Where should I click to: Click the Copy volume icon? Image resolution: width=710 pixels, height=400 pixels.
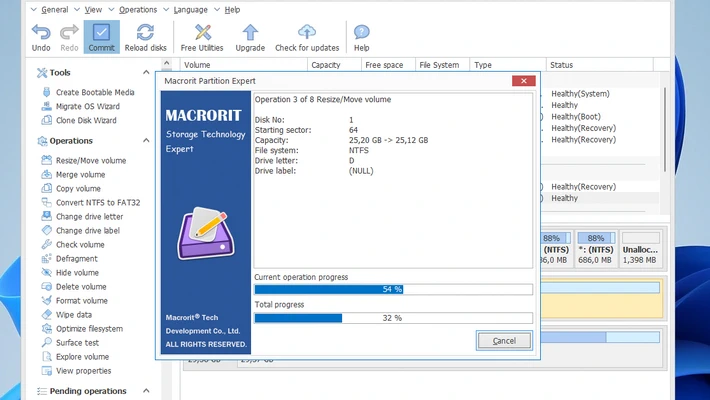click(x=46, y=188)
